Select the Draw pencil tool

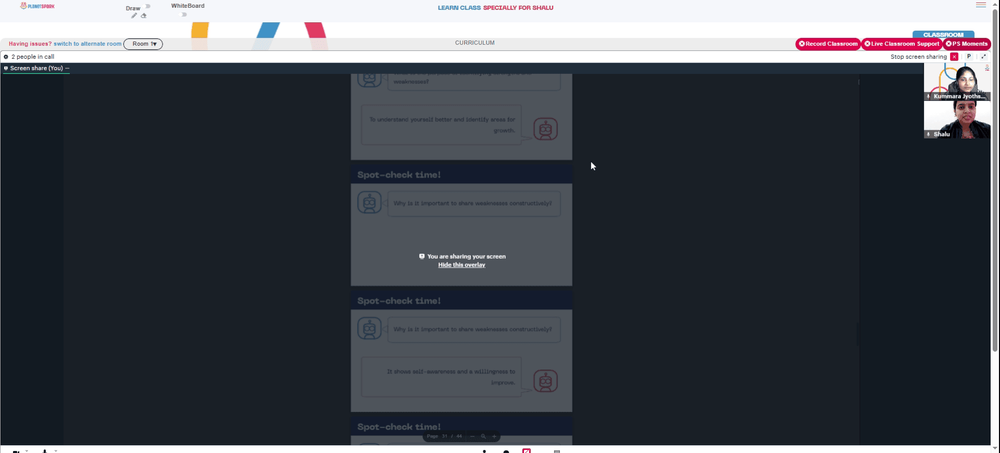(134, 16)
